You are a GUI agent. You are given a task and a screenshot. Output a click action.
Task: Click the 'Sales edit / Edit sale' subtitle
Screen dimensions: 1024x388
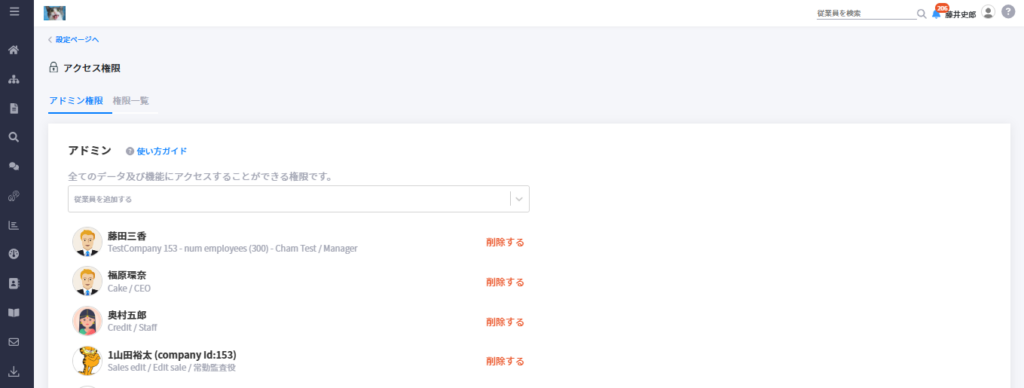pyautogui.click(x=172, y=368)
